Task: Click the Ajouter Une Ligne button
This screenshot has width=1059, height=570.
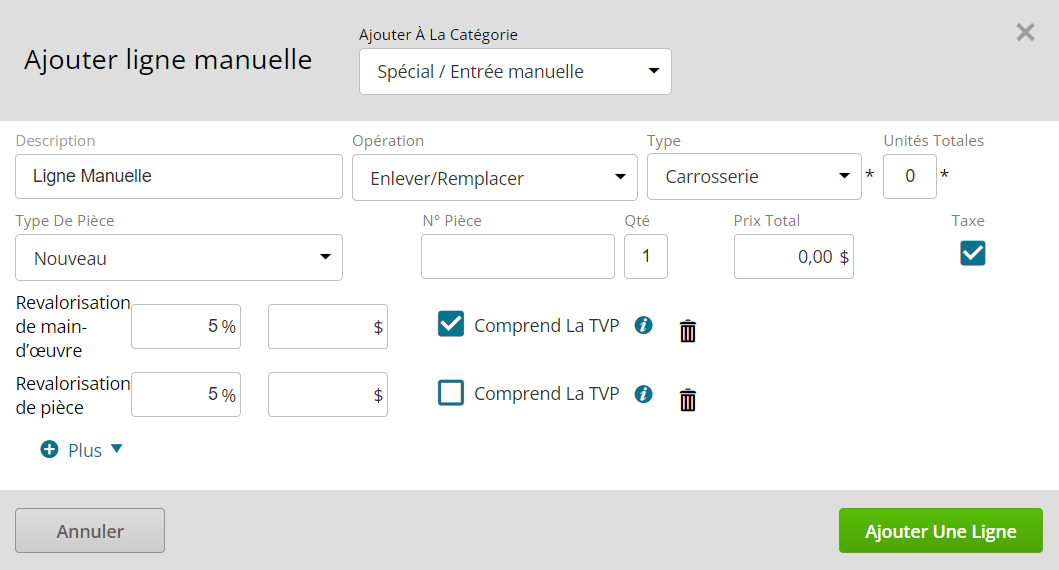Action: 941,531
